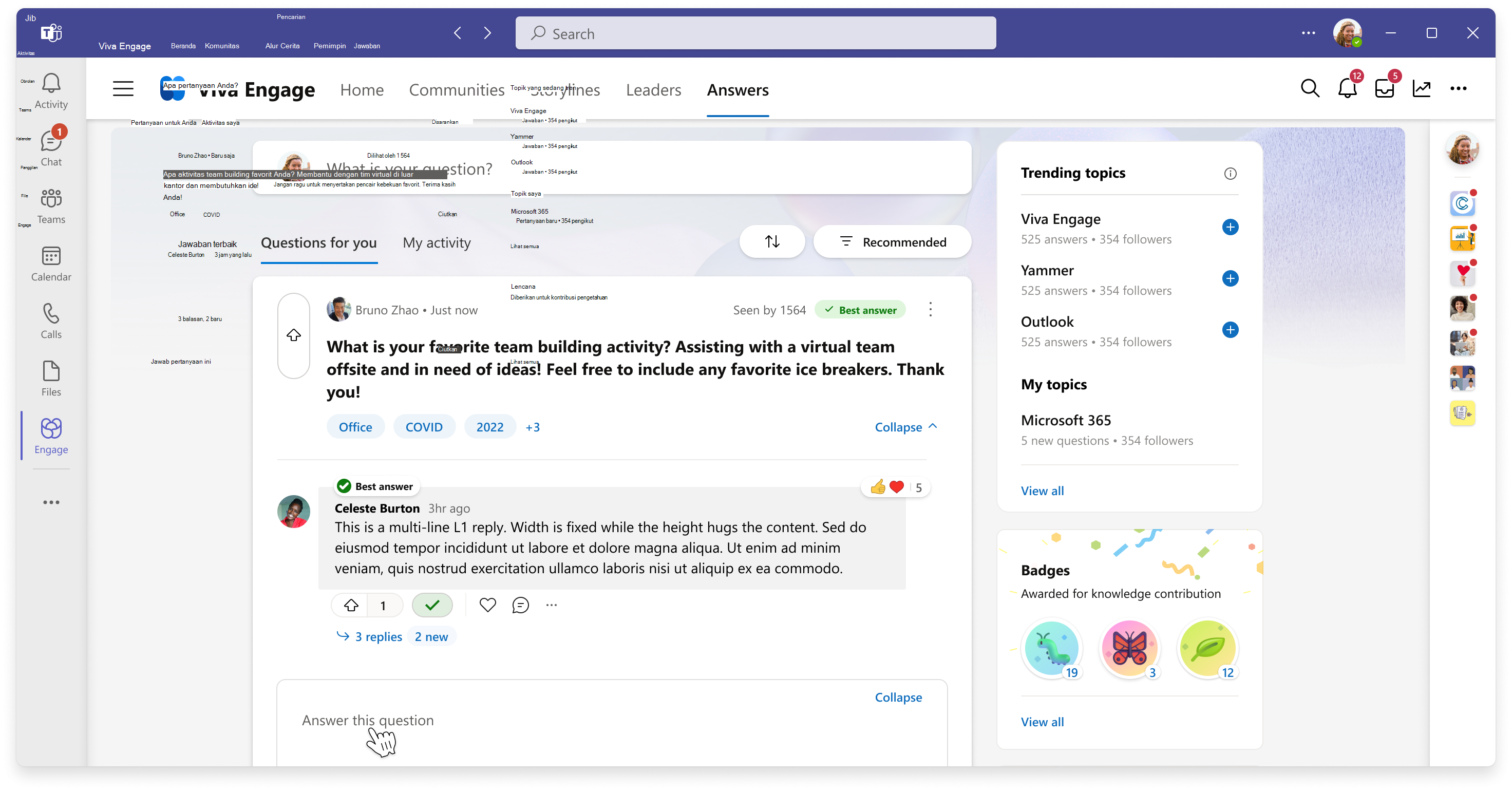Open the butterfly badge
This screenshot has height=791, width=1512.
tap(1129, 649)
